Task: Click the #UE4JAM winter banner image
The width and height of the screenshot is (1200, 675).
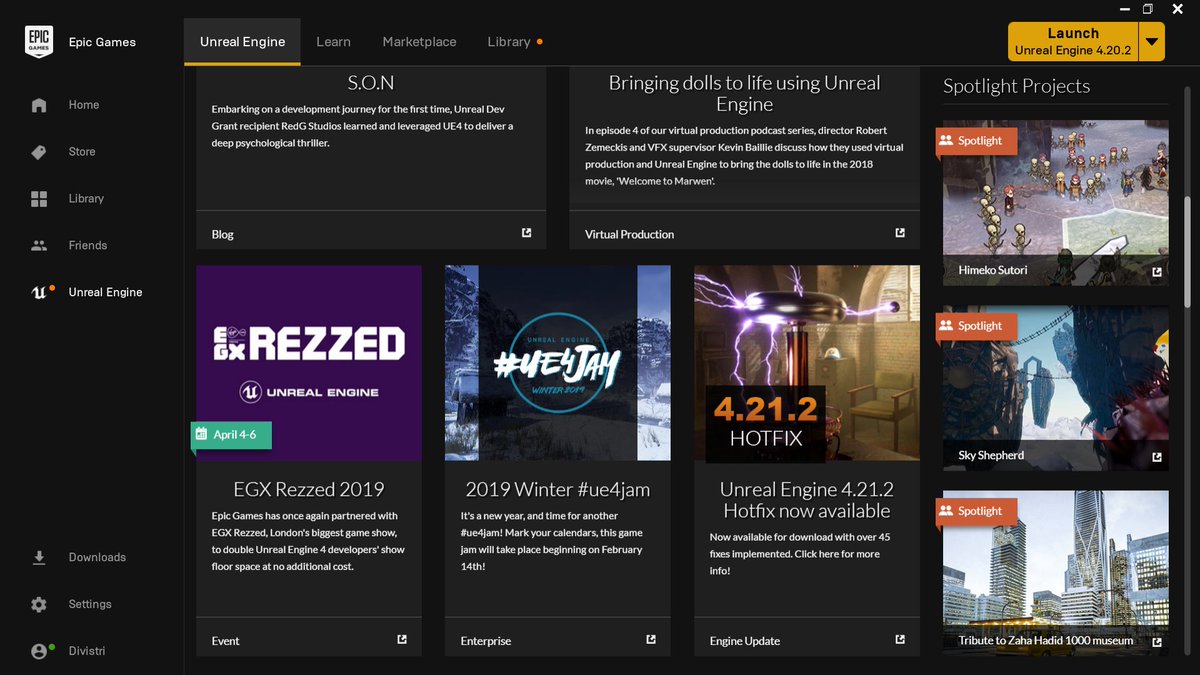Action: 558,363
